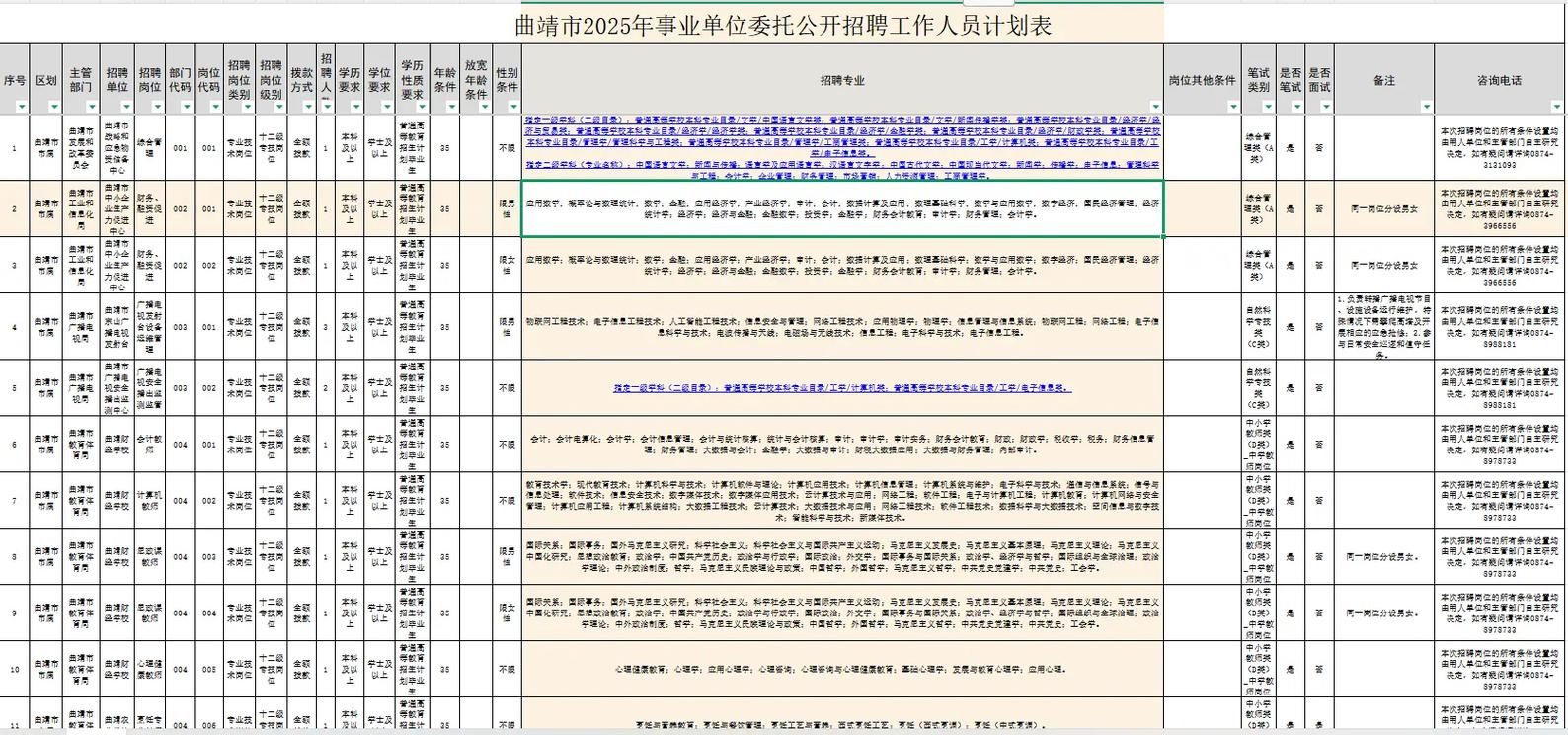The image size is (1568, 735).
Task: Open the 岗位其他条件 column filter dropdown
Action: click(1234, 107)
